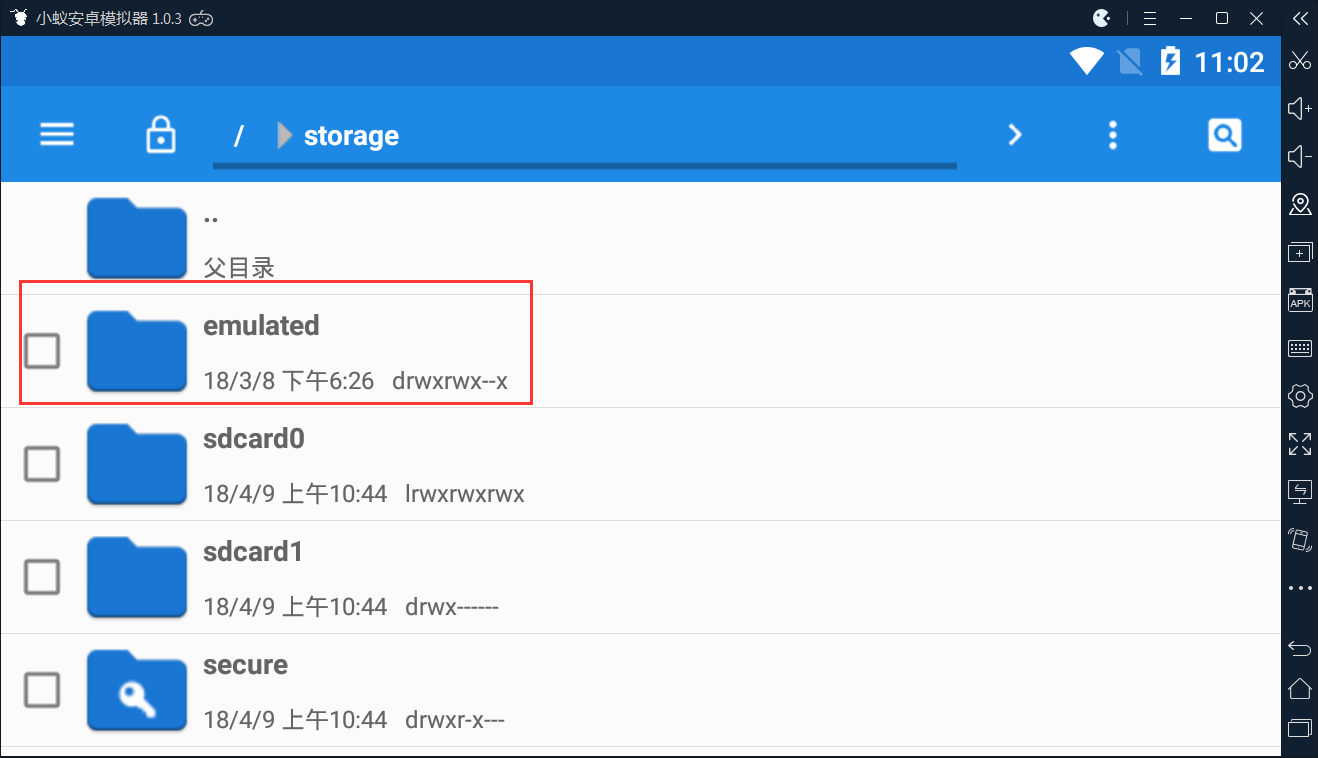The height and width of the screenshot is (758, 1318).
Task: Tick the emulated folder checkbox
Action: [42, 351]
